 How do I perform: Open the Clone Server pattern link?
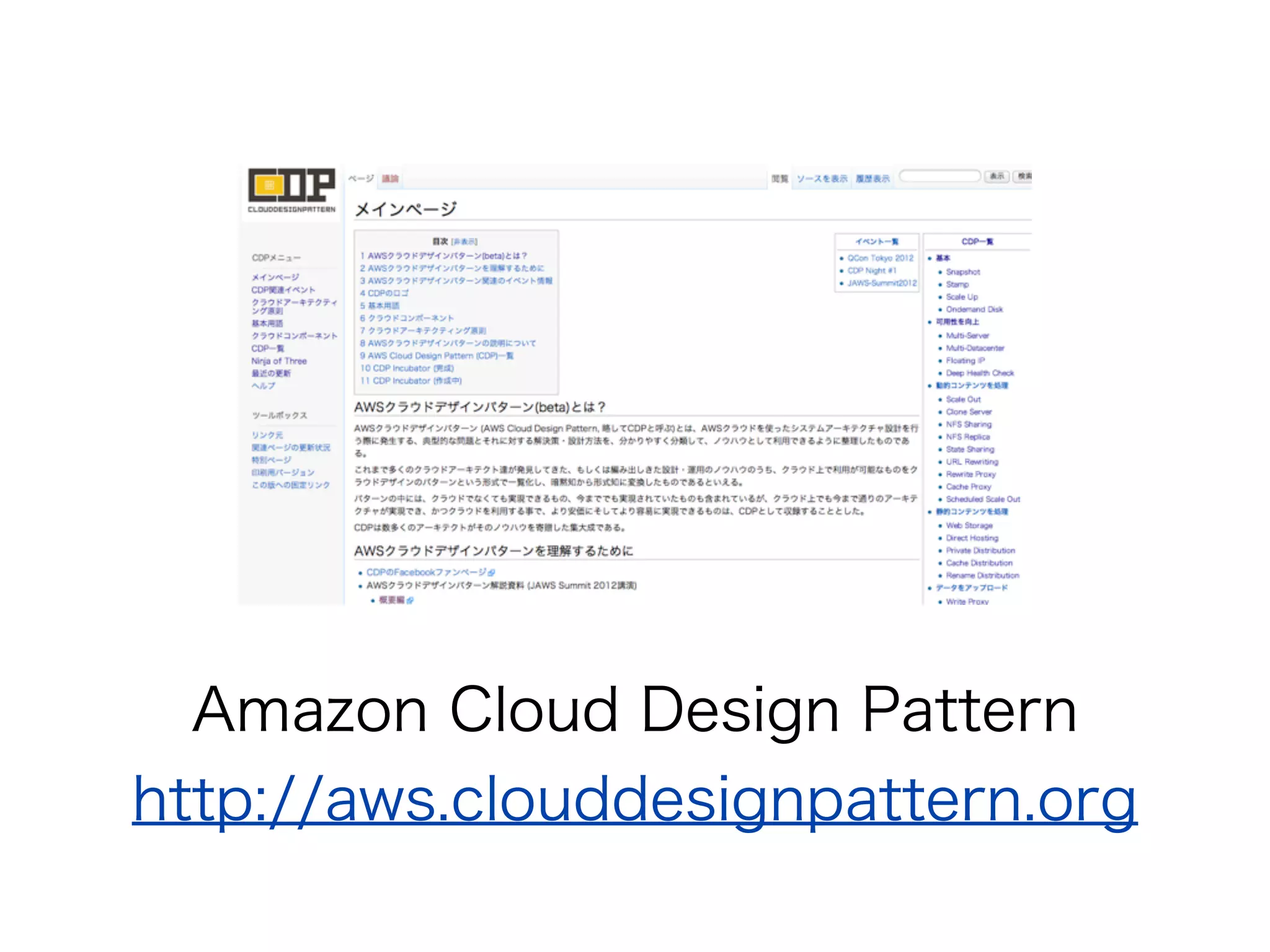pos(969,412)
